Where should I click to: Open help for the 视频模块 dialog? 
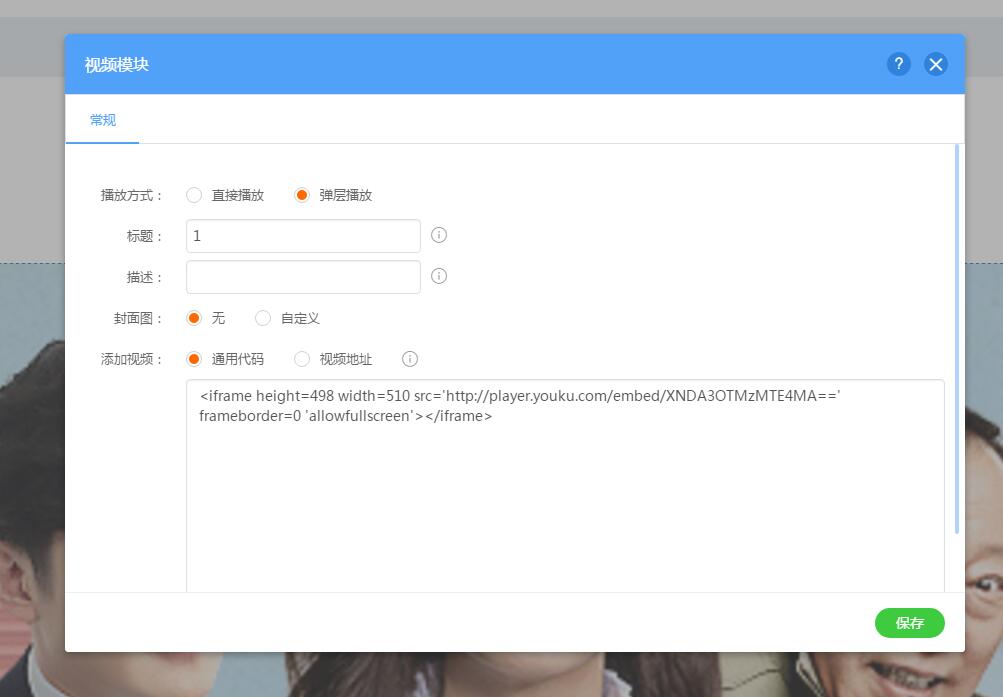[898, 64]
